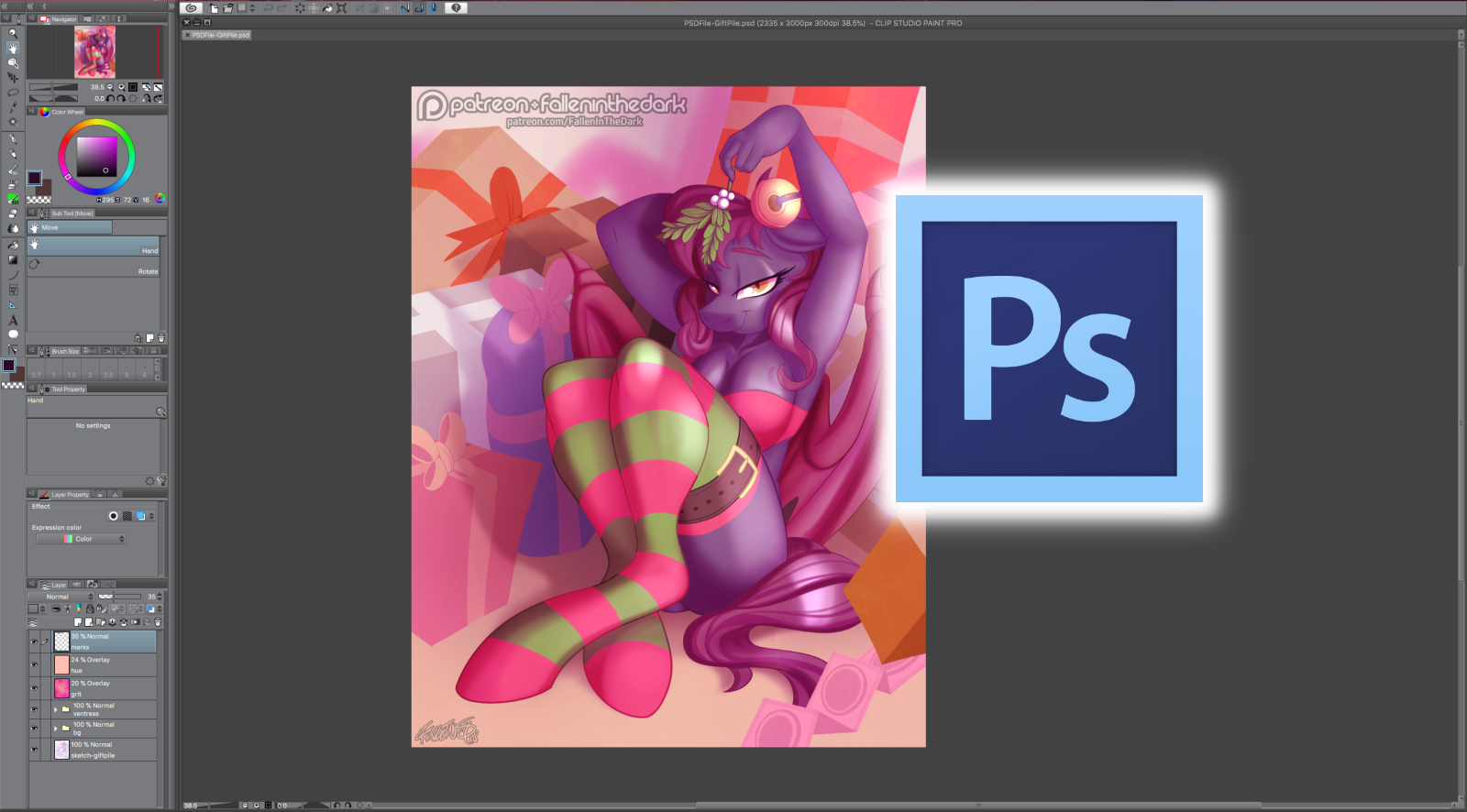1467x812 pixels.
Task: Select the Zoom magnifier tool
Action: pos(13,33)
